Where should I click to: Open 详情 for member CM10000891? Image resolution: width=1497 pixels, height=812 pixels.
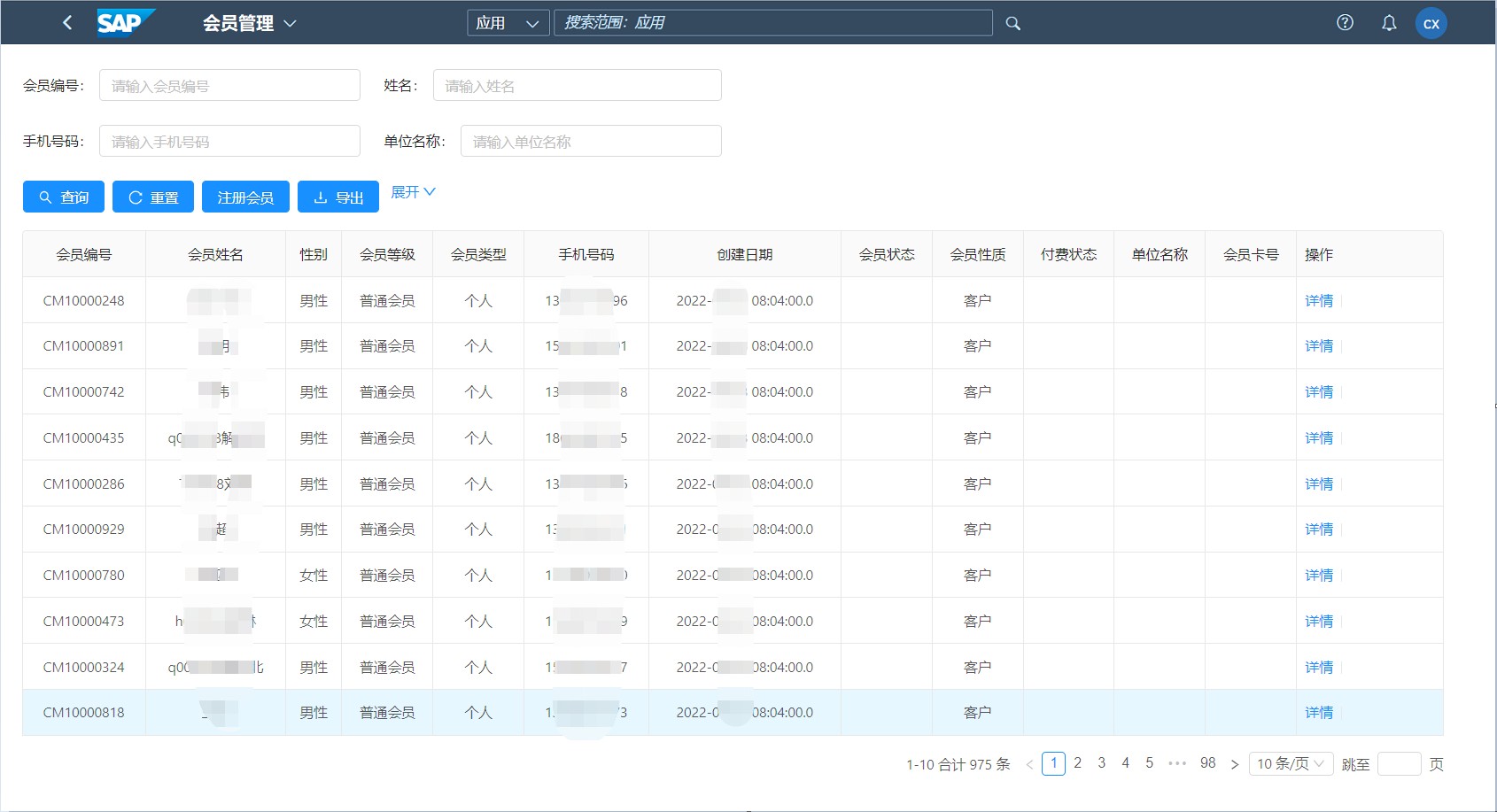point(1319,346)
